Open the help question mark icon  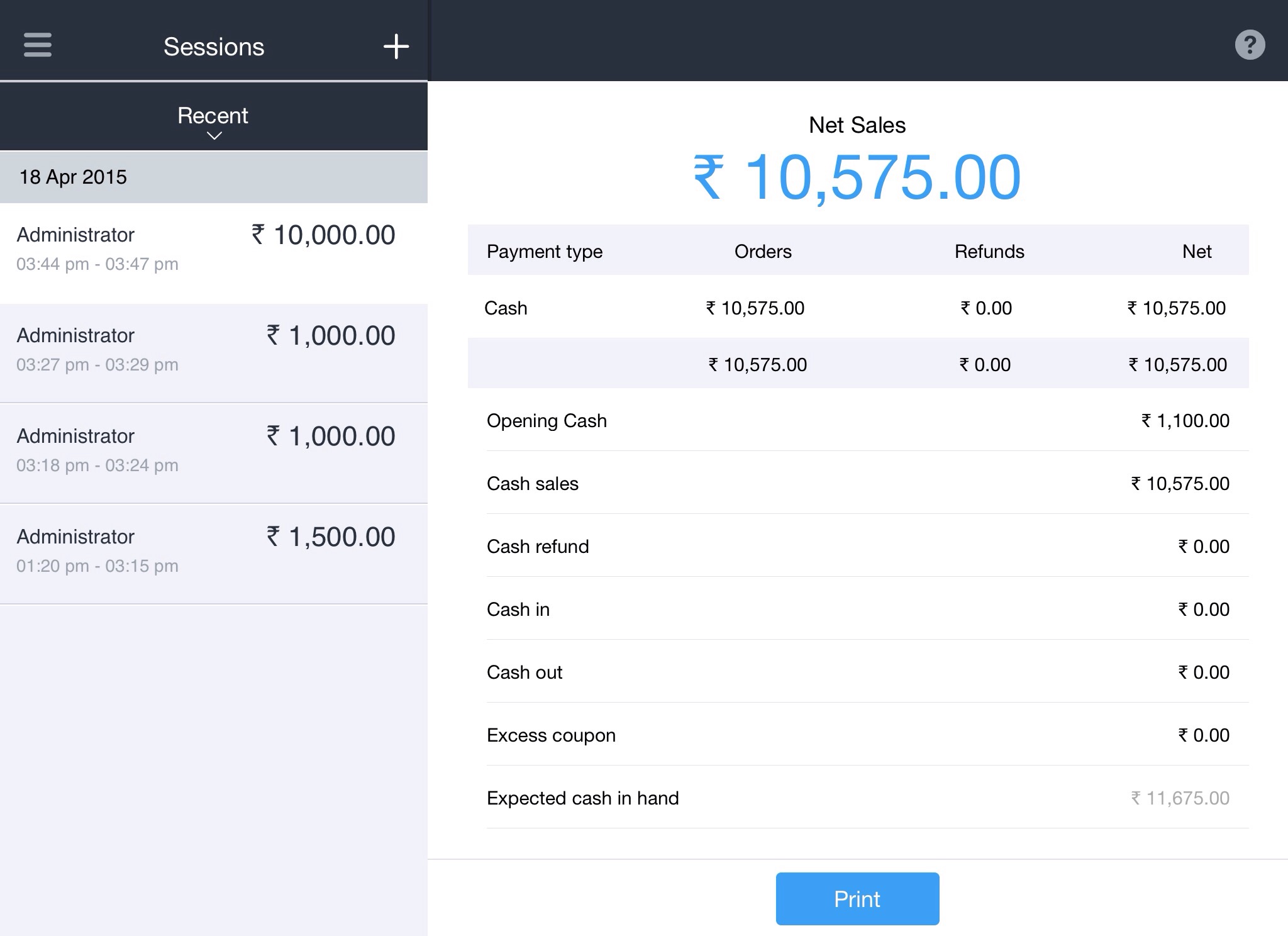click(x=1250, y=45)
